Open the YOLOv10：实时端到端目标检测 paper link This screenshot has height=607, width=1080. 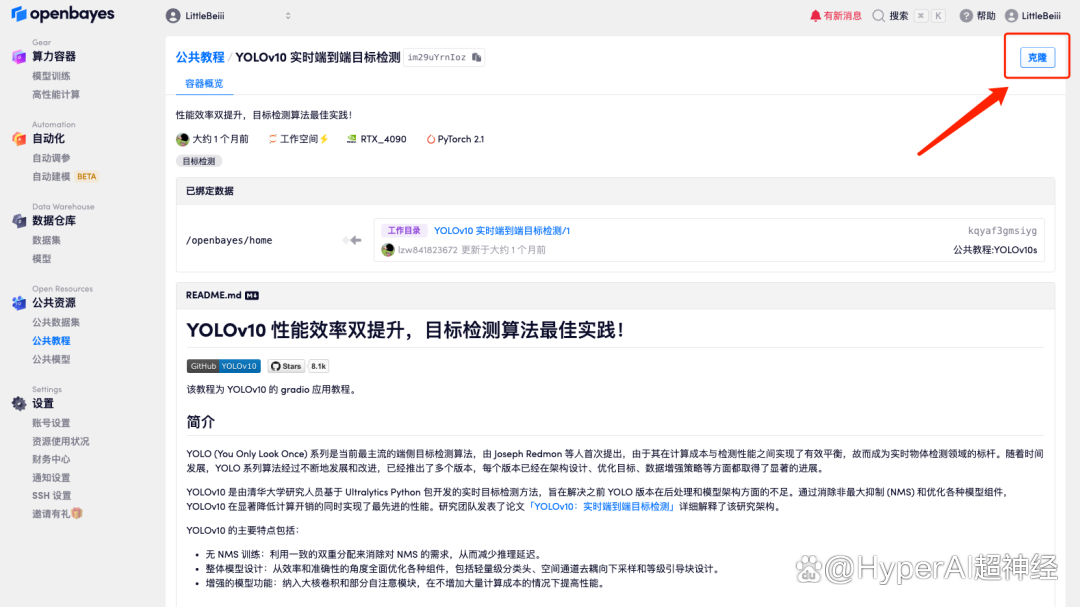[x=601, y=506]
